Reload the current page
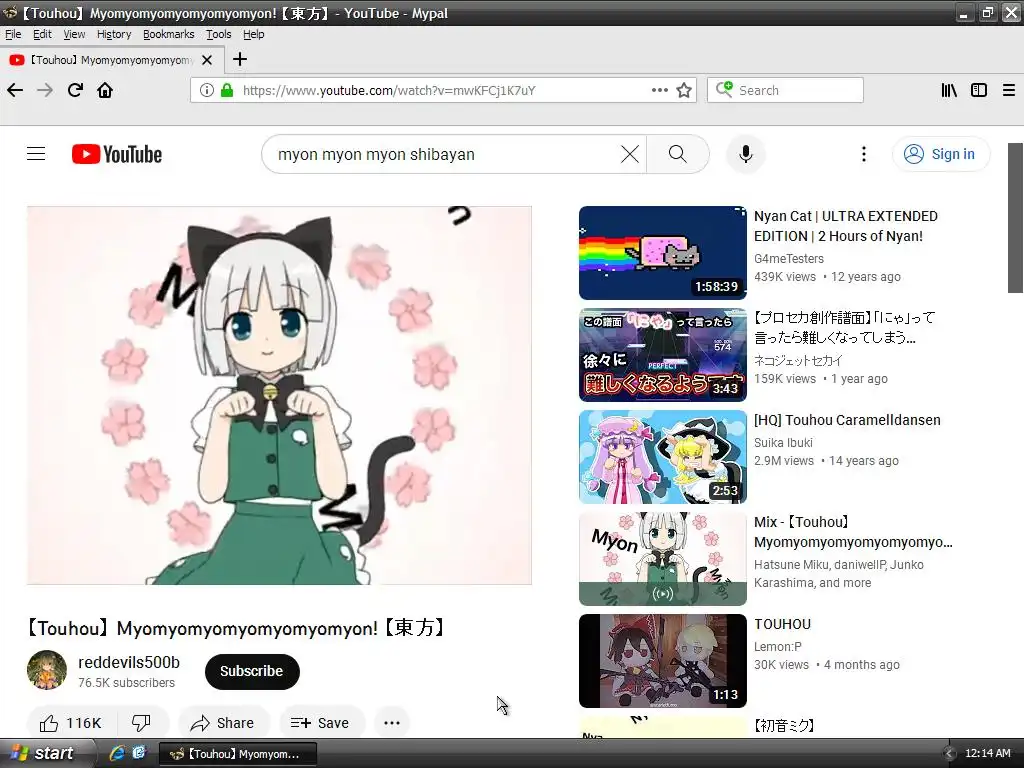Viewport: 1024px width, 768px height. click(x=75, y=90)
